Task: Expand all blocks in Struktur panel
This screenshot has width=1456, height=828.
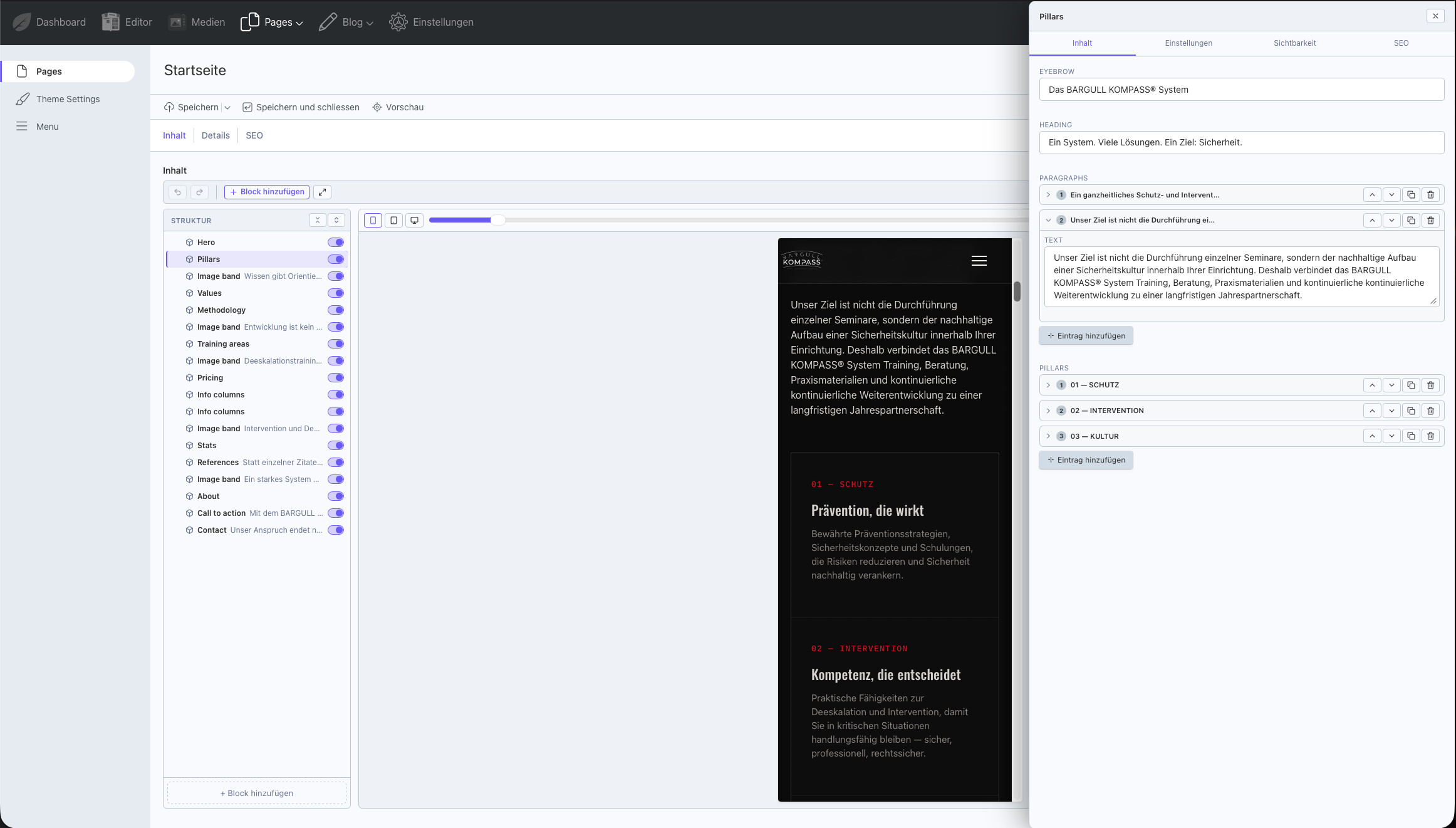Action: [x=336, y=220]
